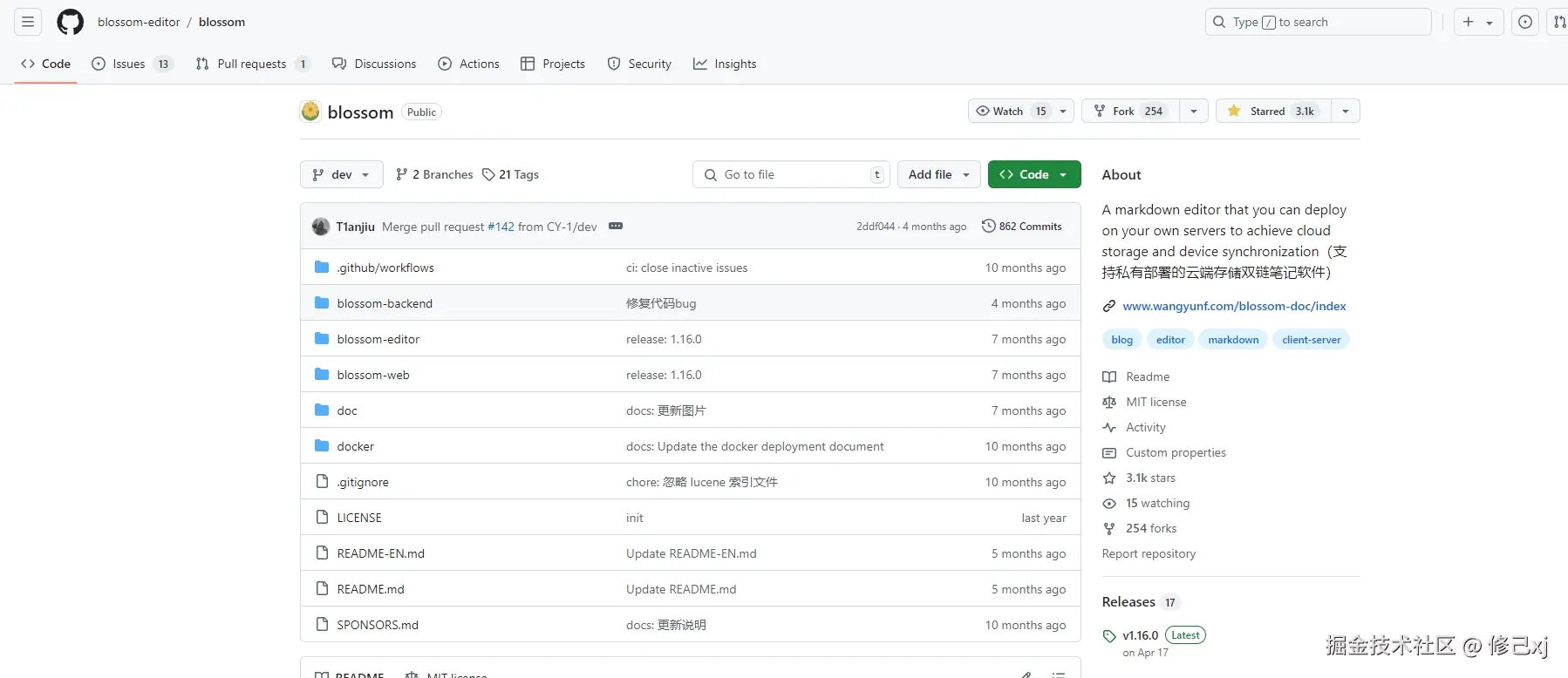Image resolution: width=1568 pixels, height=678 pixels.
Task: Open the v1.16.0 latest release
Action: (x=1154, y=635)
